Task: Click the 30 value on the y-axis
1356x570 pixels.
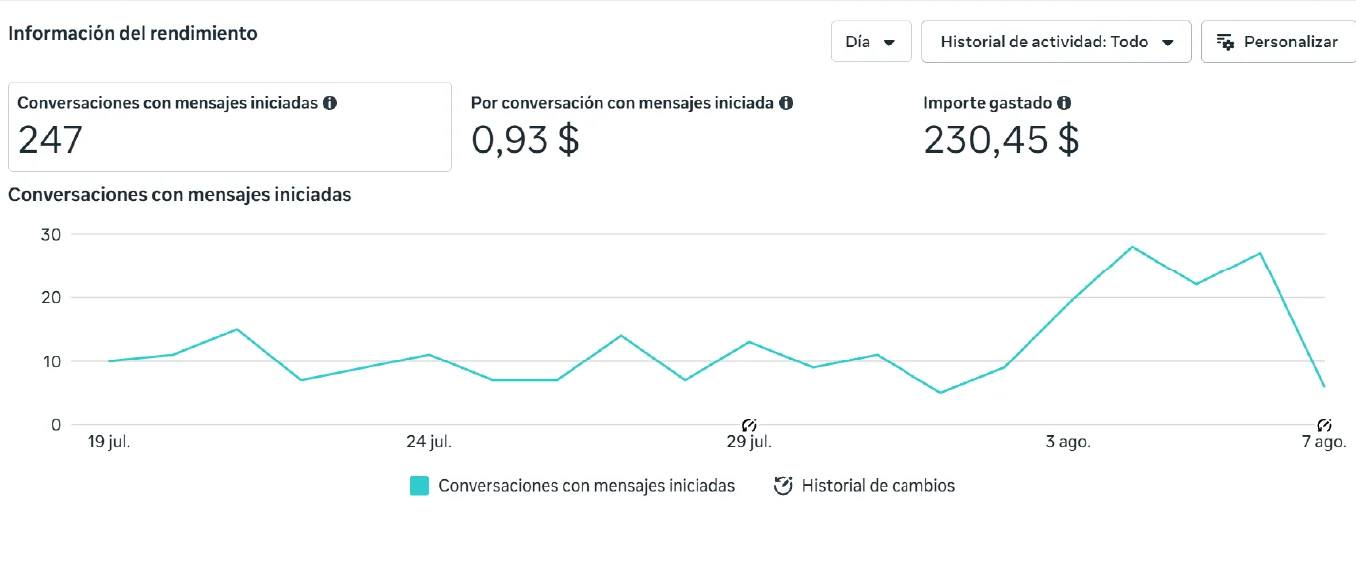Action: pos(50,234)
